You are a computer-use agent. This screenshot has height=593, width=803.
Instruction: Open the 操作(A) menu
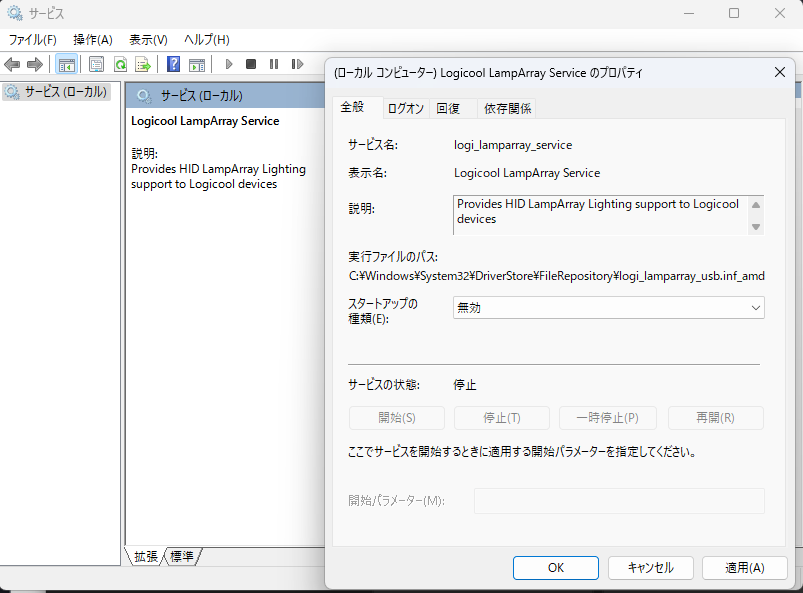click(x=93, y=39)
